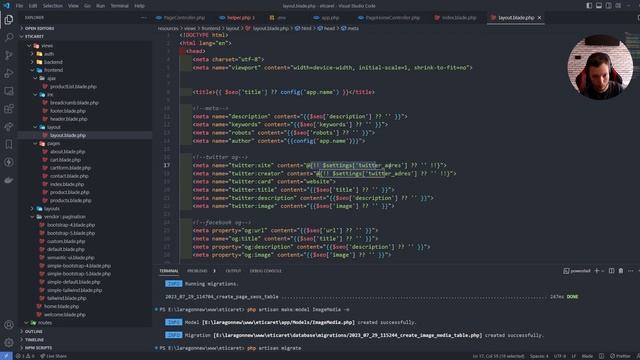
Task: Click the errors and warnings status bar item
Action: coord(25,356)
